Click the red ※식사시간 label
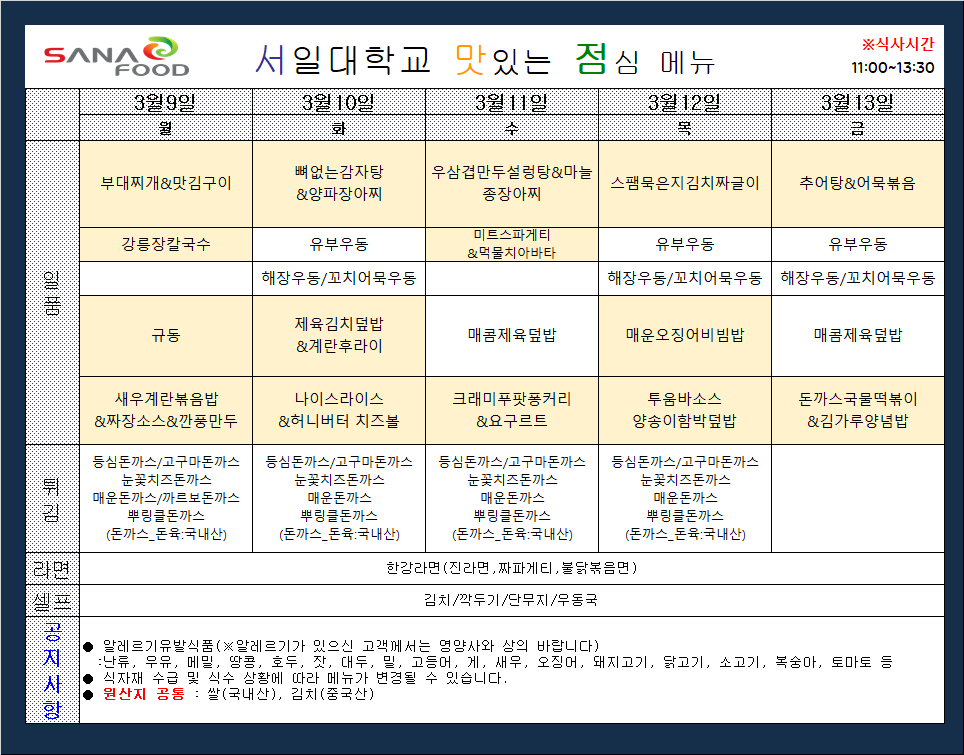Viewport: 964px width, 755px height. pos(897,44)
